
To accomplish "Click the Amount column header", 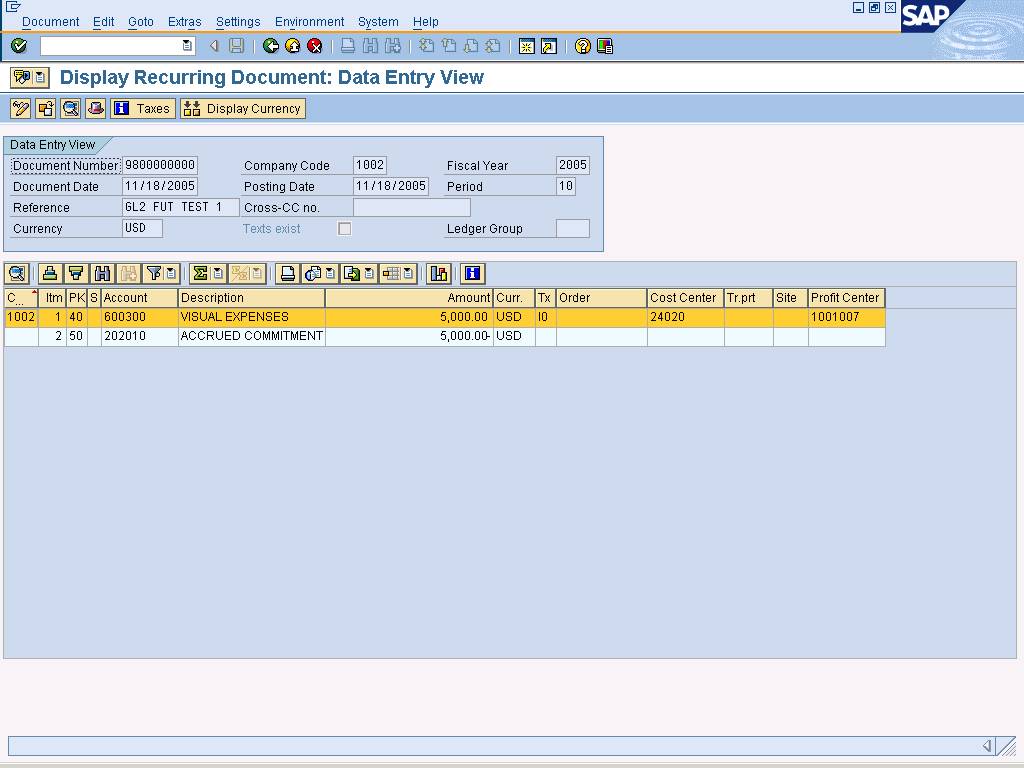I will pos(409,298).
